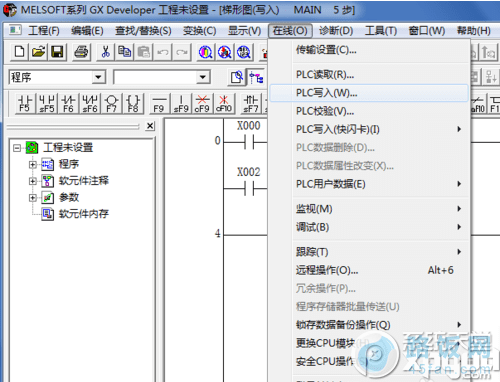Select 软元件内存 in project tree
The image size is (500, 382).
[84, 214]
